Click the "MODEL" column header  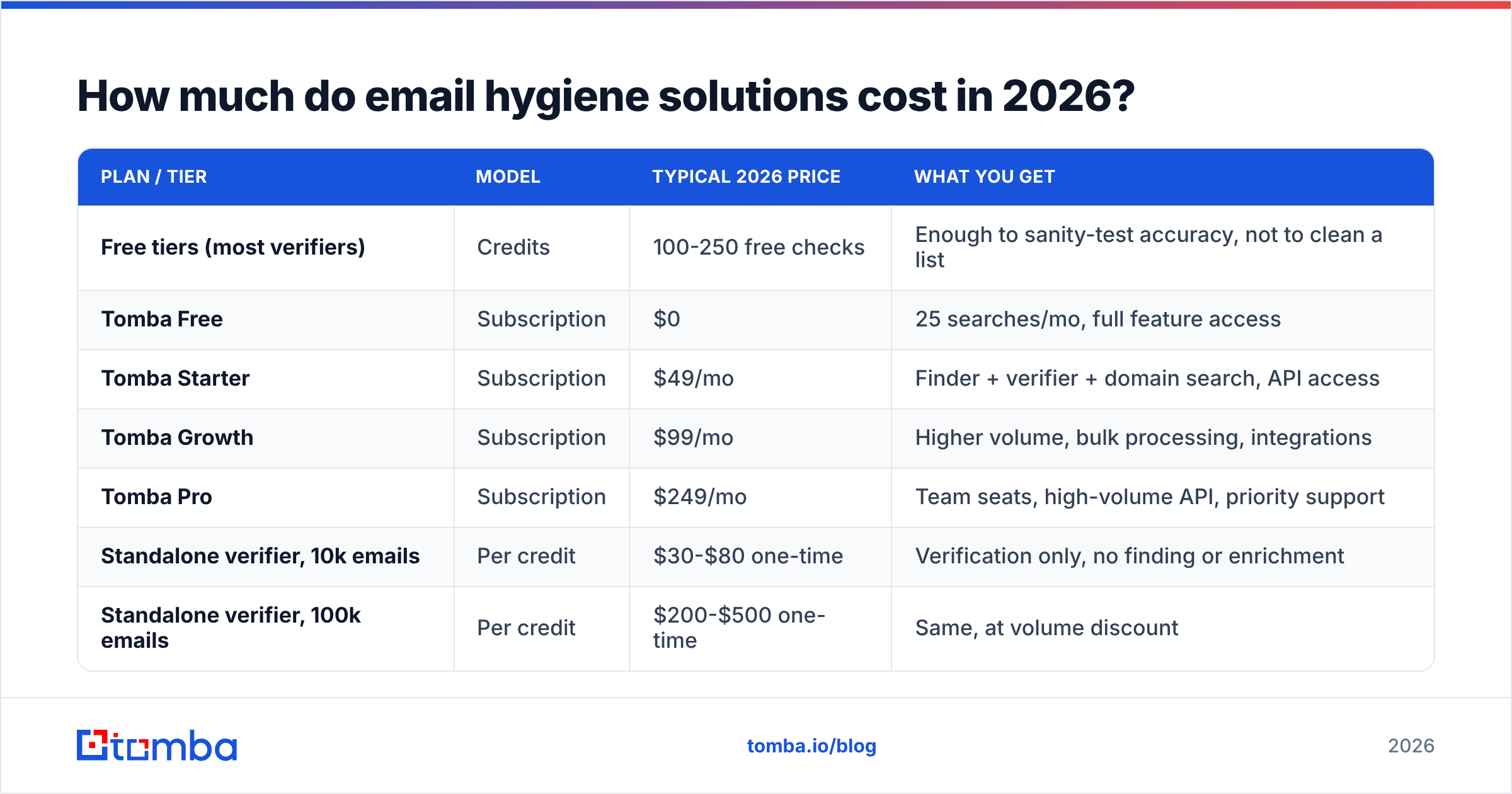tap(508, 176)
